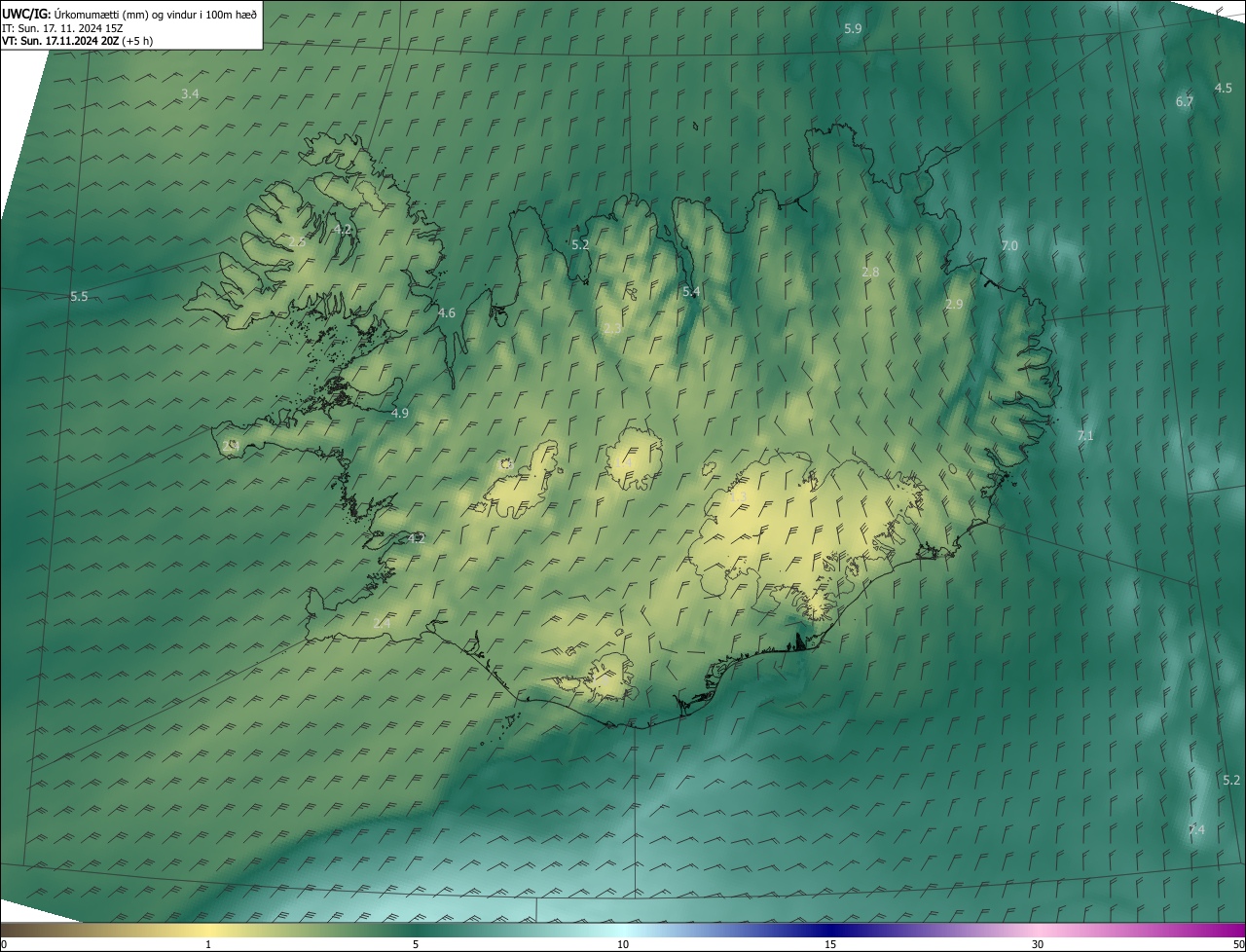Click the 5.4 value label on the north coast
The height and width of the screenshot is (952, 1246).
click(691, 292)
